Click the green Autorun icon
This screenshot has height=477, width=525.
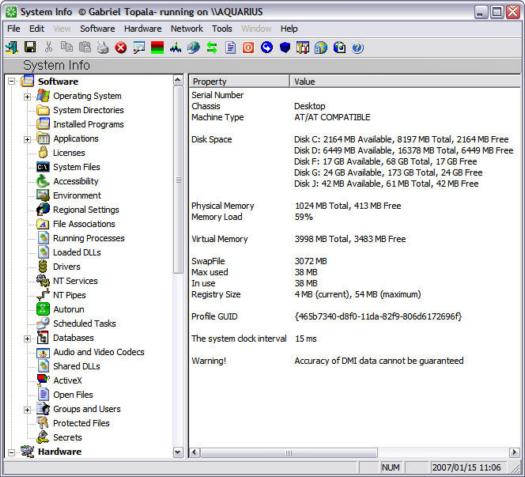coord(43,309)
